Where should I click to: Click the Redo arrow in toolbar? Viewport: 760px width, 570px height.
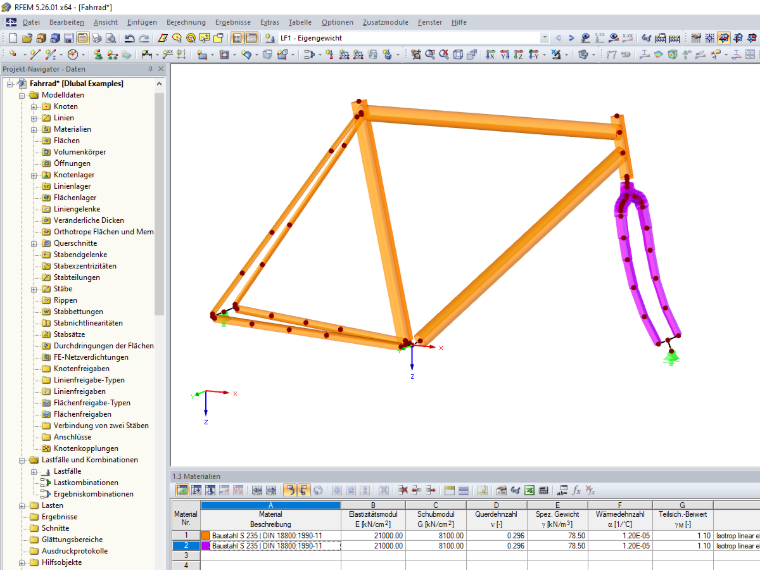click(144, 38)
